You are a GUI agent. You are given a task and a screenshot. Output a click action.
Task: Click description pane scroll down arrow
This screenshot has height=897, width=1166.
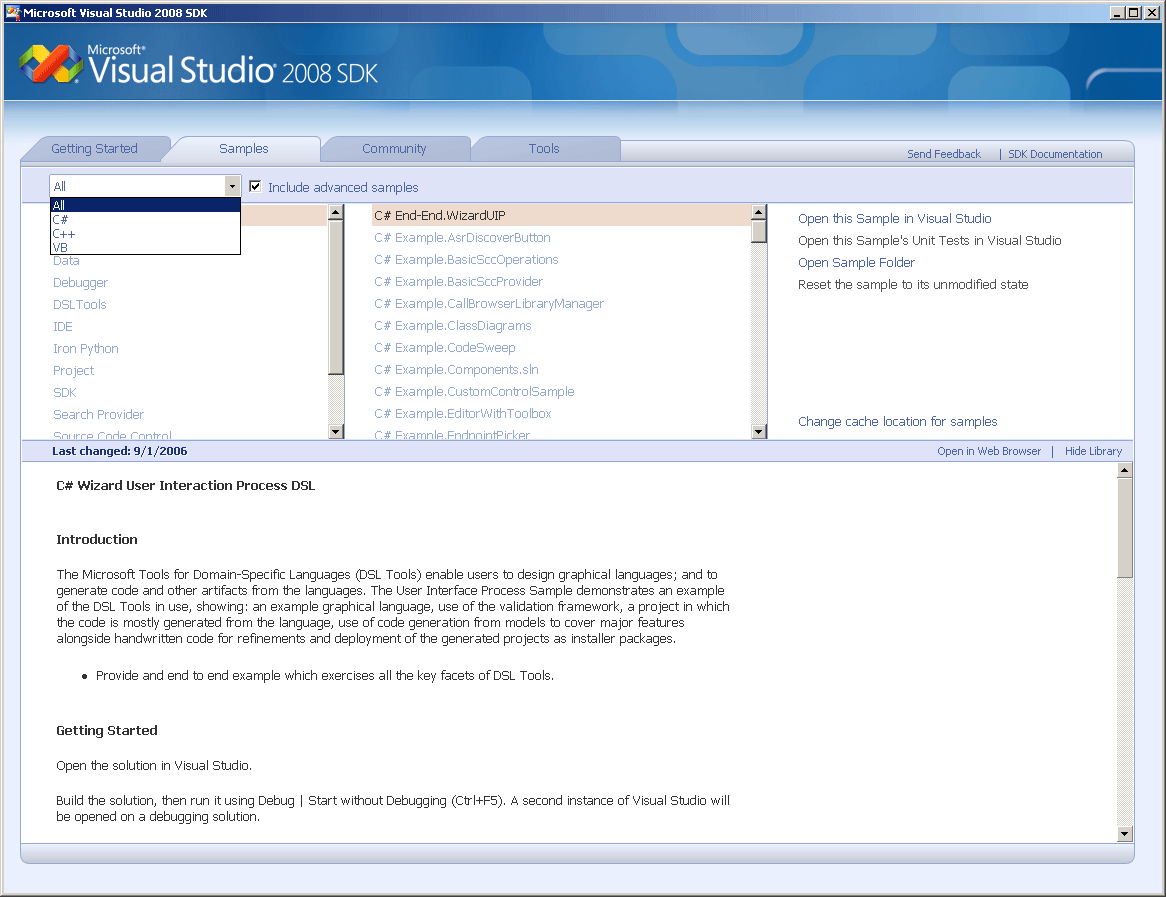tap(1124, 835)
